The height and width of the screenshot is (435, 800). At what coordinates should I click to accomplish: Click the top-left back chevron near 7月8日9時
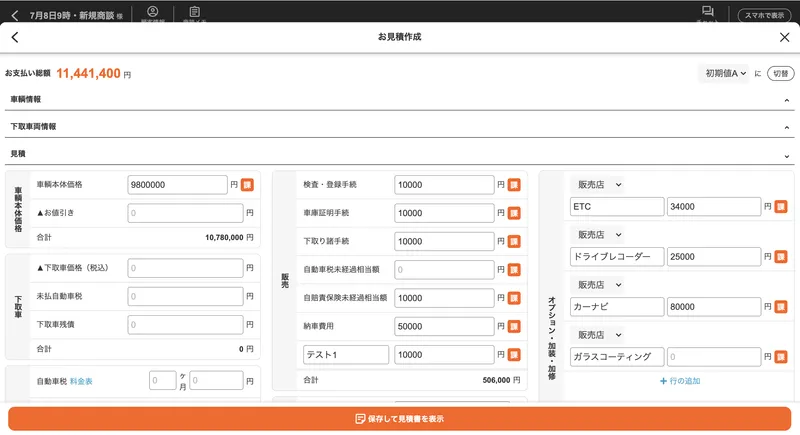tap(15, 15)
